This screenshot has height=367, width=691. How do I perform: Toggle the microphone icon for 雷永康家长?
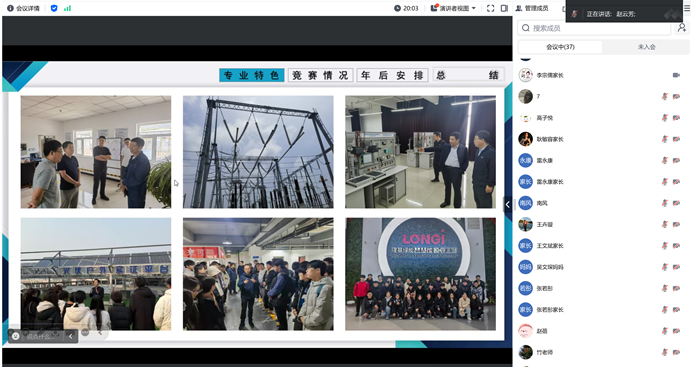(665, 182)
